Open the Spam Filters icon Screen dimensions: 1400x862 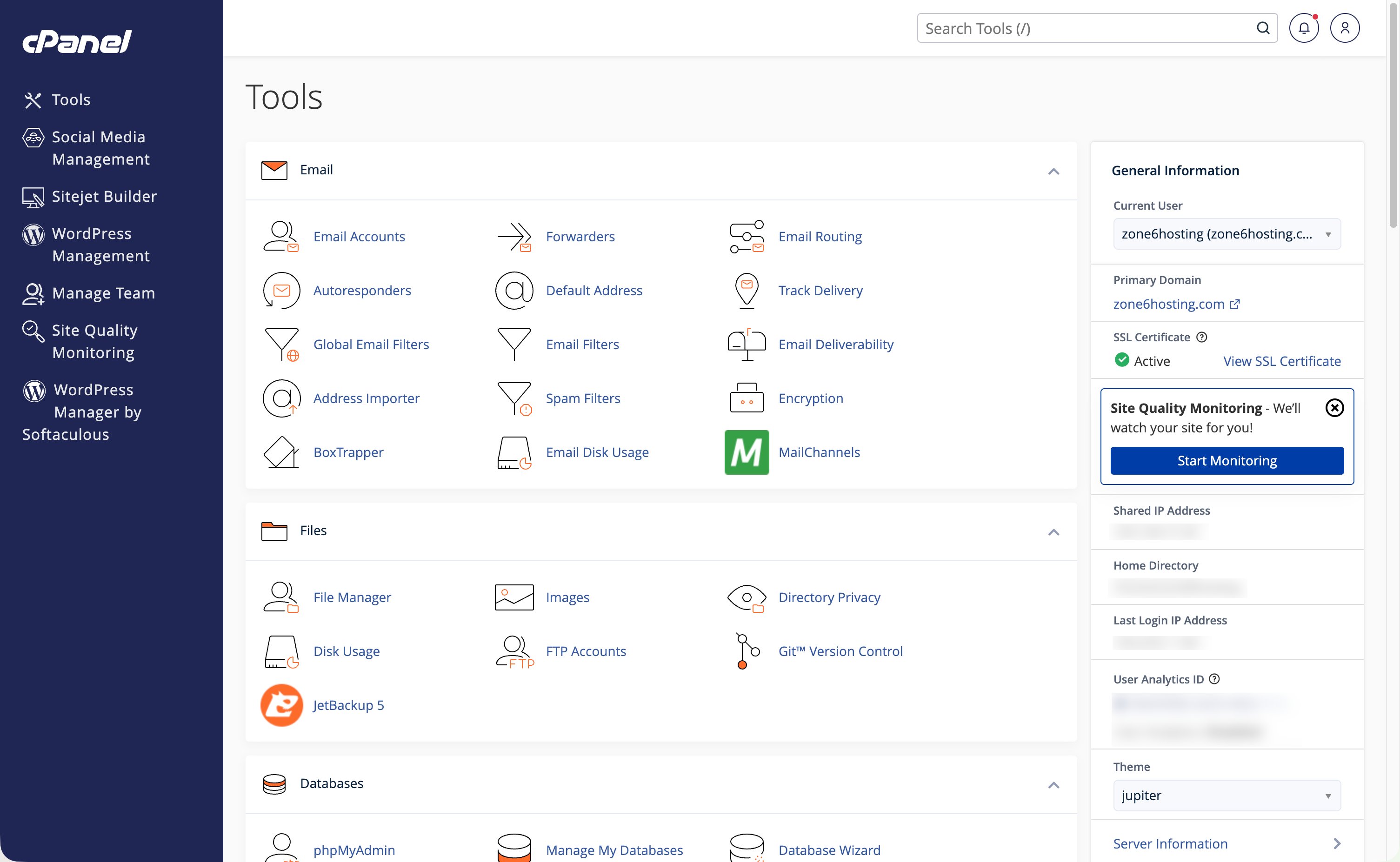(514, 398)
